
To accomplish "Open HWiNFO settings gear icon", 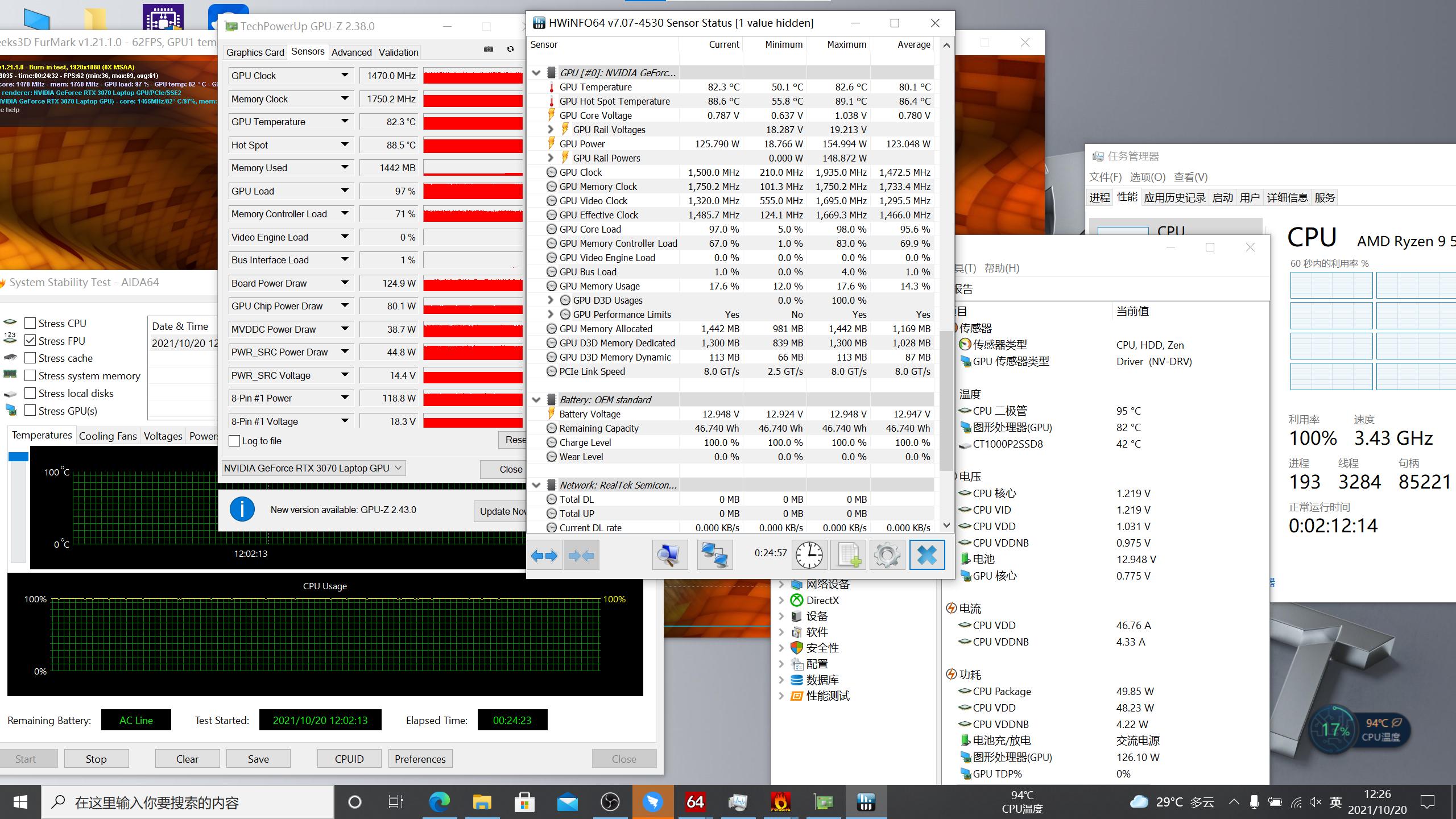I will tap(887, 555).
